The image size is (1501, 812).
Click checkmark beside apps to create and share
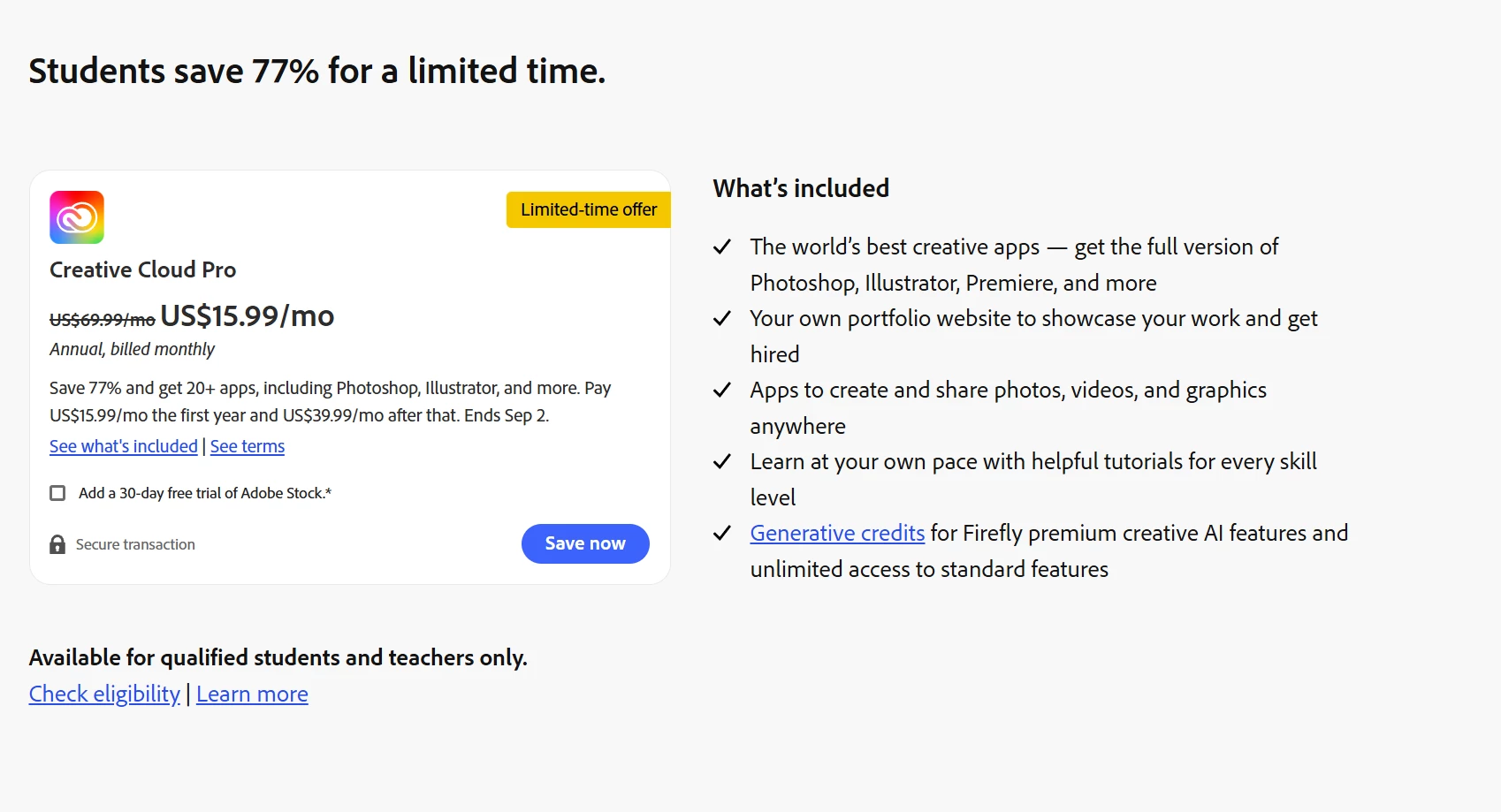(x=722, y=390)
